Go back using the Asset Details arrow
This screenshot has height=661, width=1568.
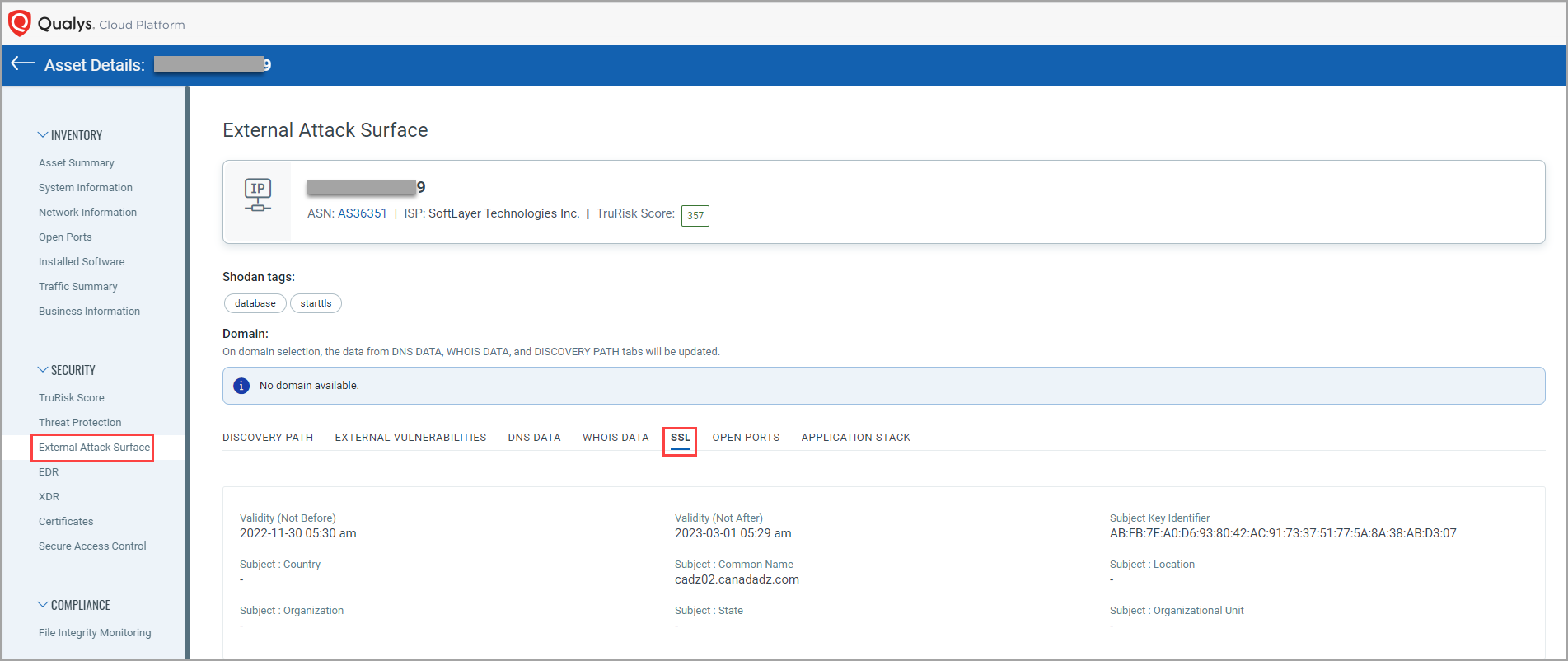[23, 64]
